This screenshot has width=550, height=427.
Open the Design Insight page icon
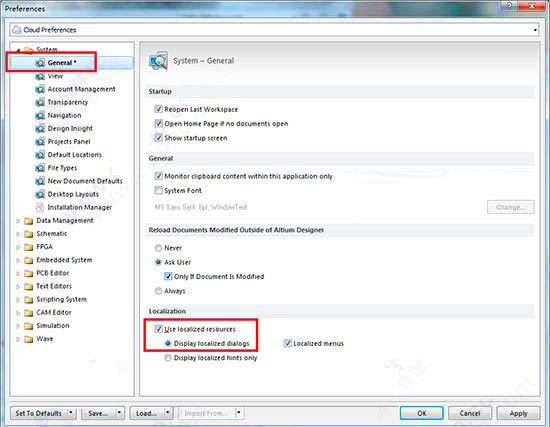click(40, 129)
